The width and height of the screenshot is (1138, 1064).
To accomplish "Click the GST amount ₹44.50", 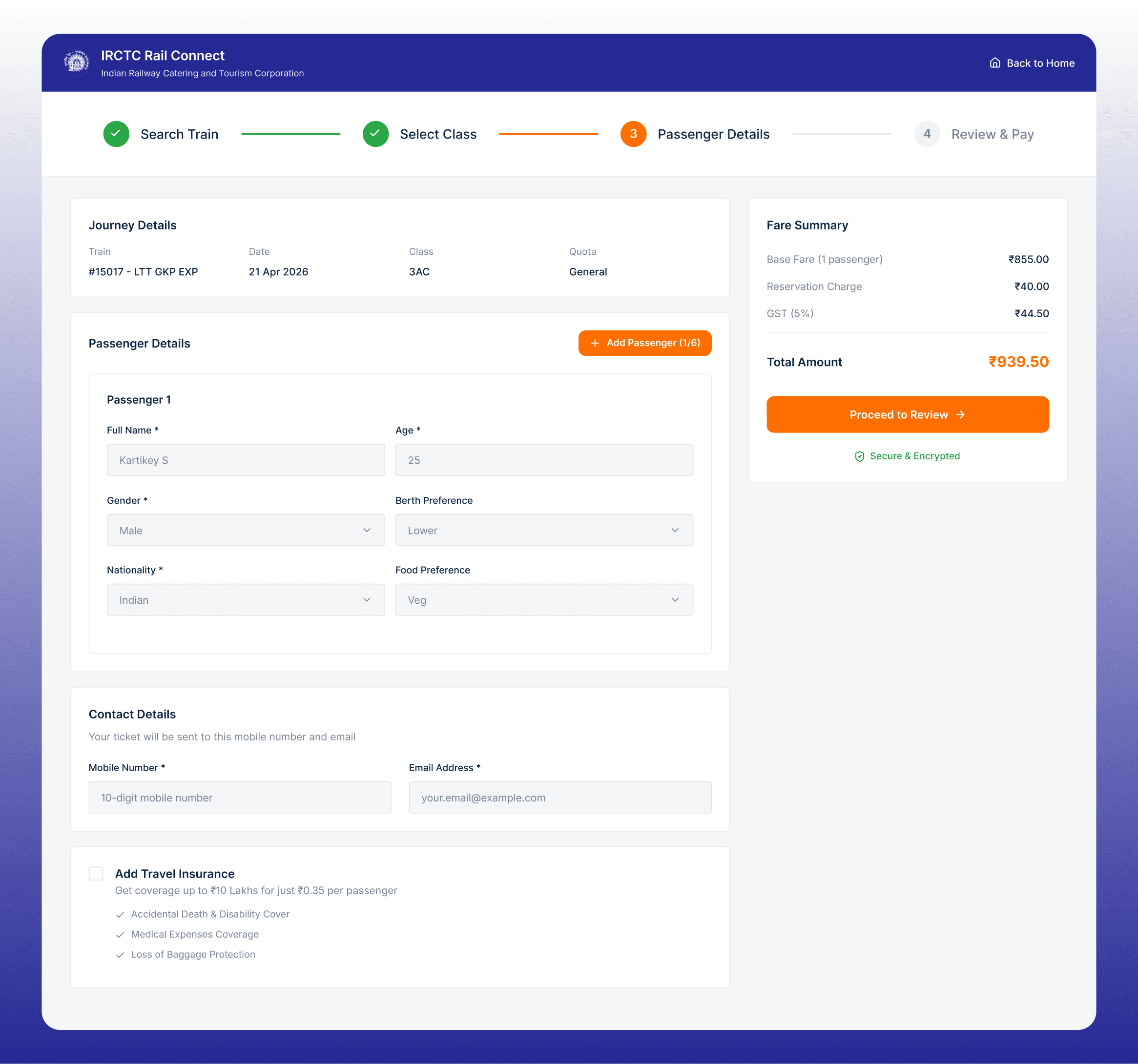I will [1032, 313].
